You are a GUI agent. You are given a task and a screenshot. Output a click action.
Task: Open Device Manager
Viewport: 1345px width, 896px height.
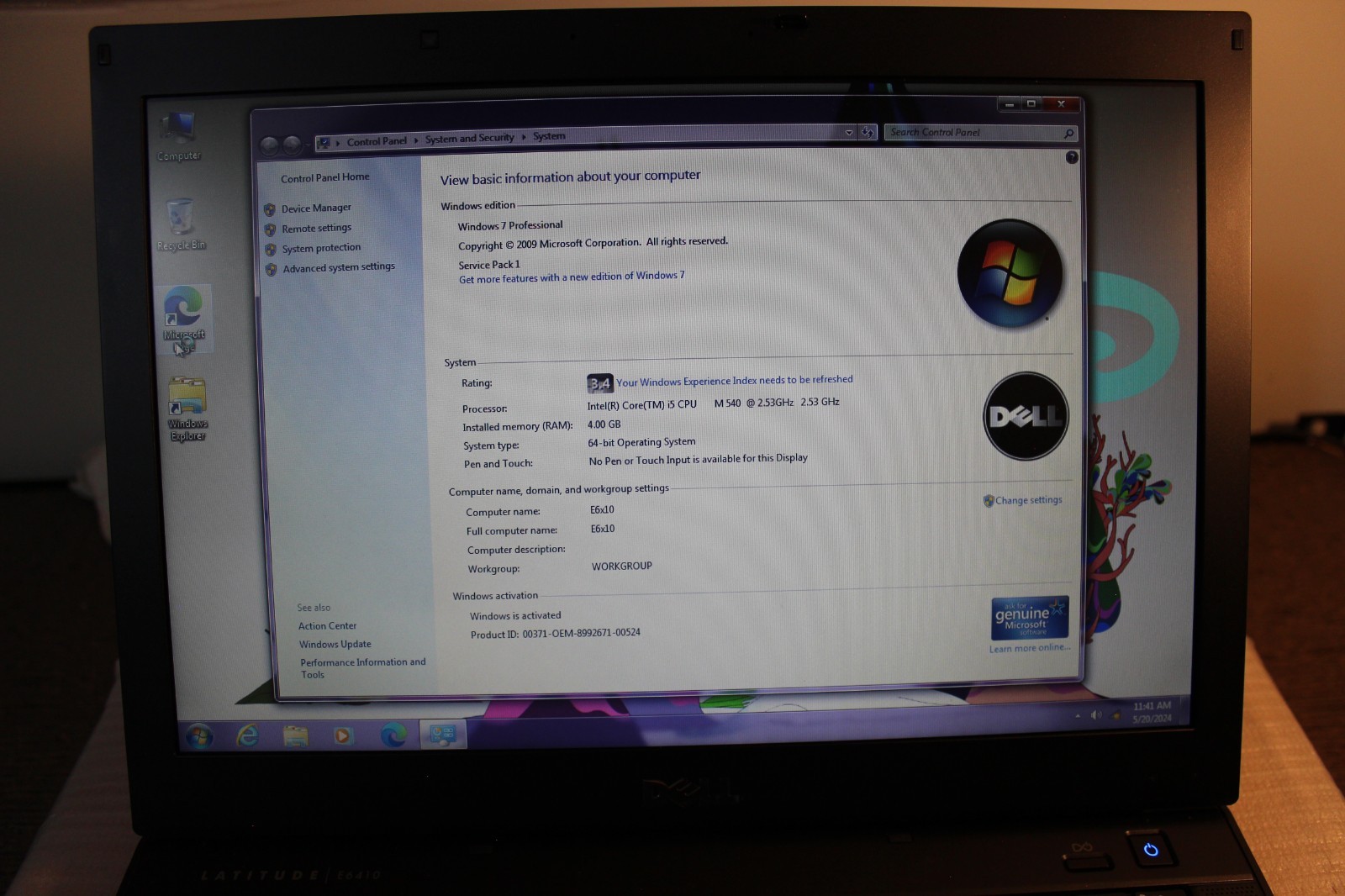click(x=316, y=208)
